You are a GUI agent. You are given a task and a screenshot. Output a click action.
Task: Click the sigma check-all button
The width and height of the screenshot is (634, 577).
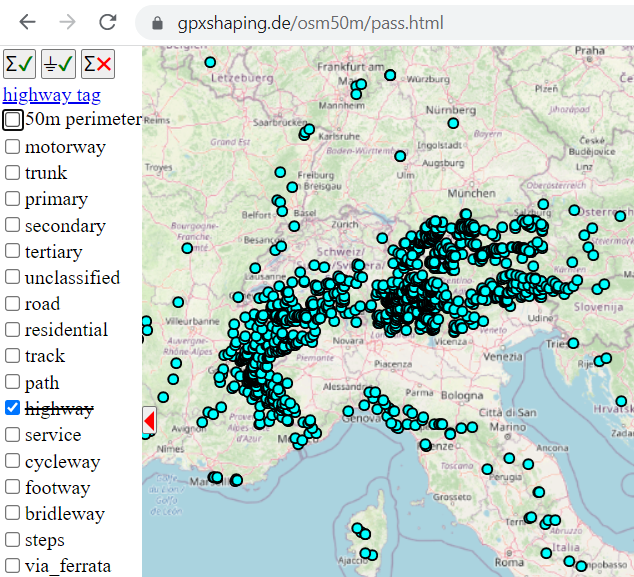(19, 64)
